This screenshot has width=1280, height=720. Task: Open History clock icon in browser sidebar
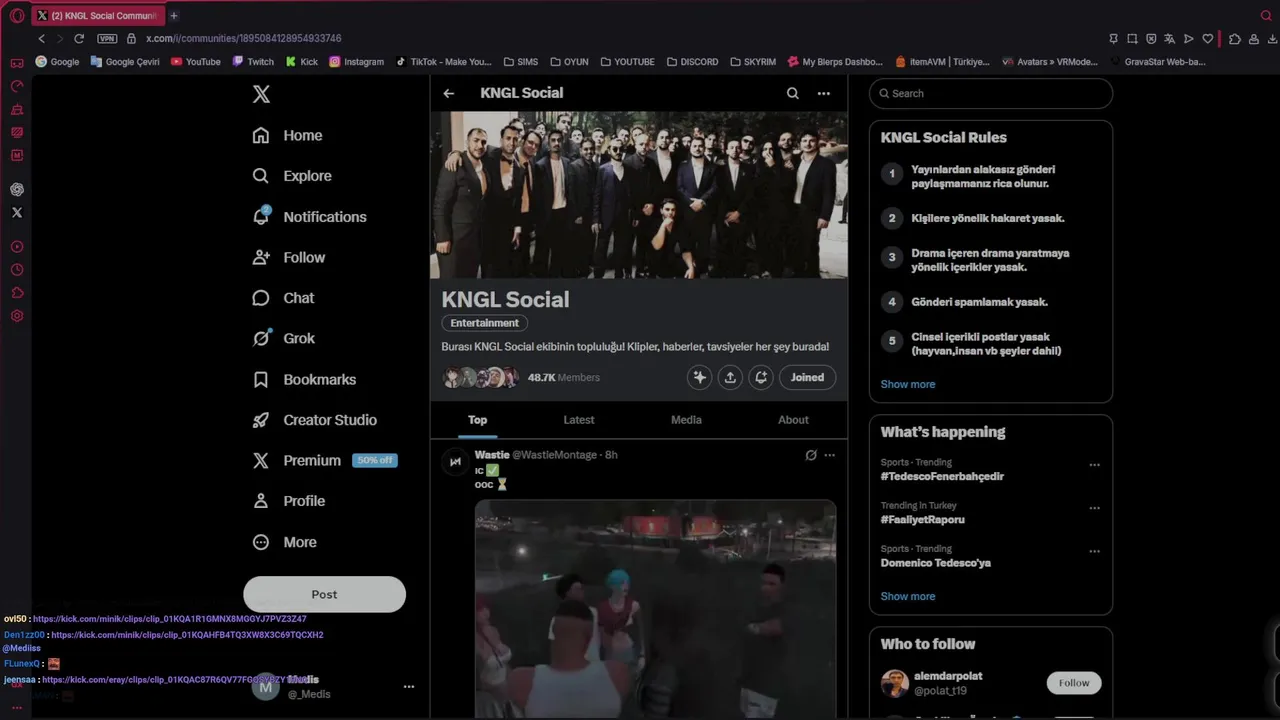click(x=17, y=270)
